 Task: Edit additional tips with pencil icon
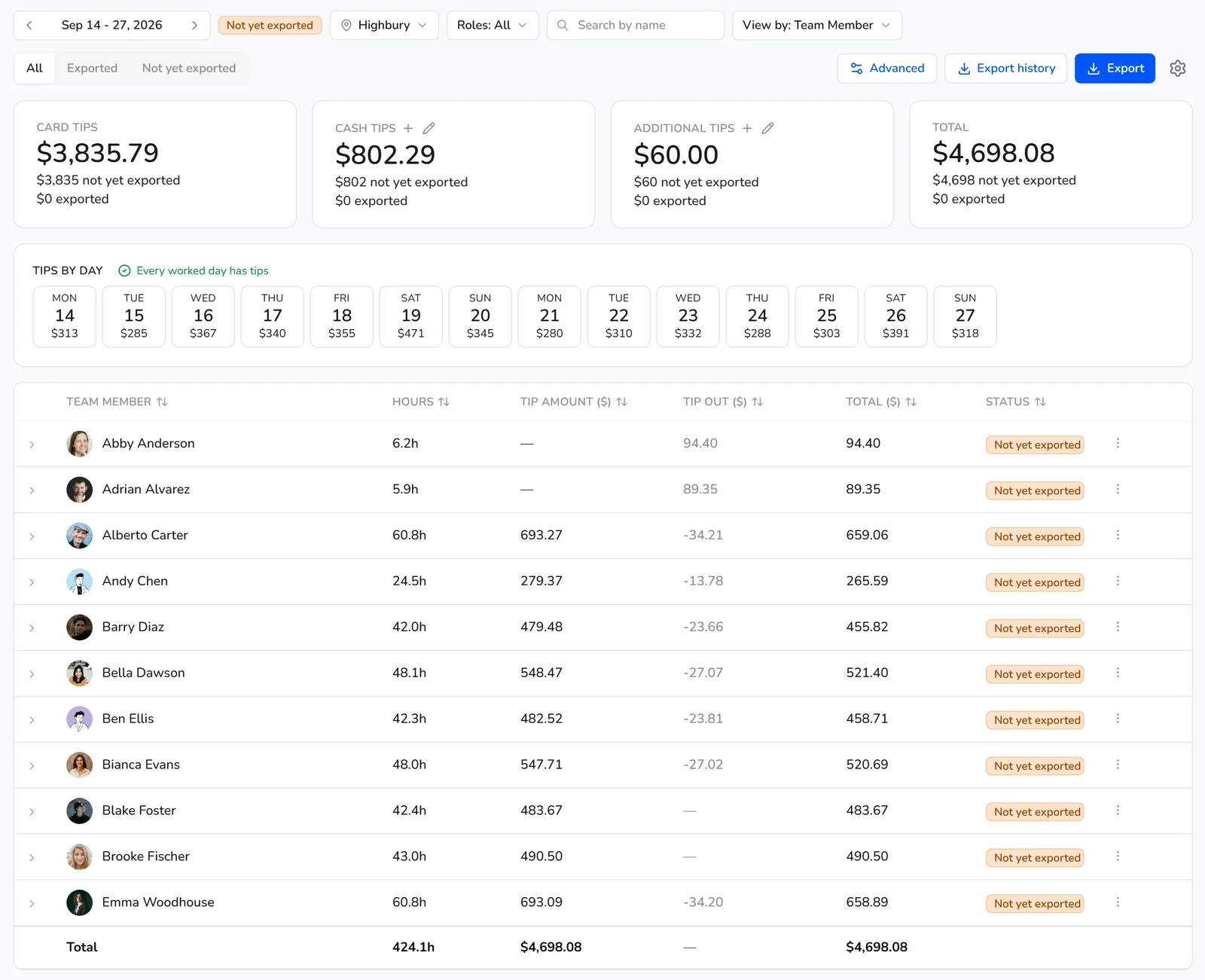click(767, 128)
